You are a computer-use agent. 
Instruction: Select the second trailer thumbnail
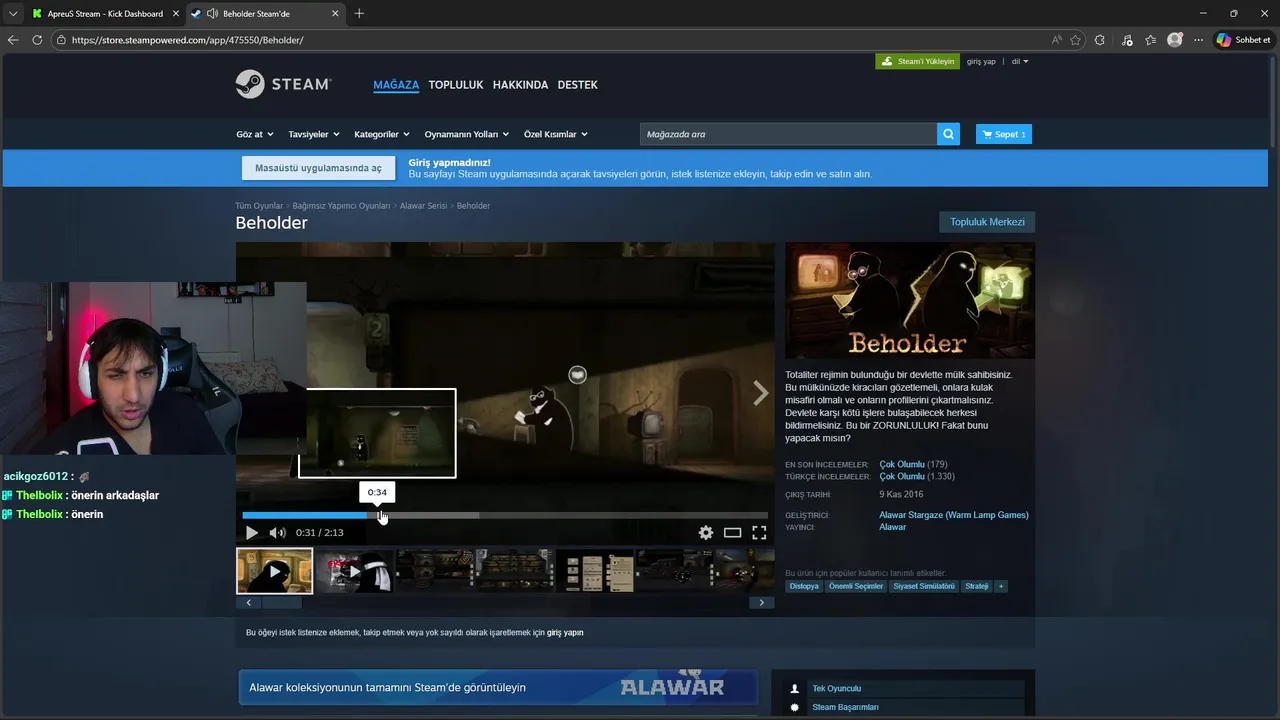point(354,571)
